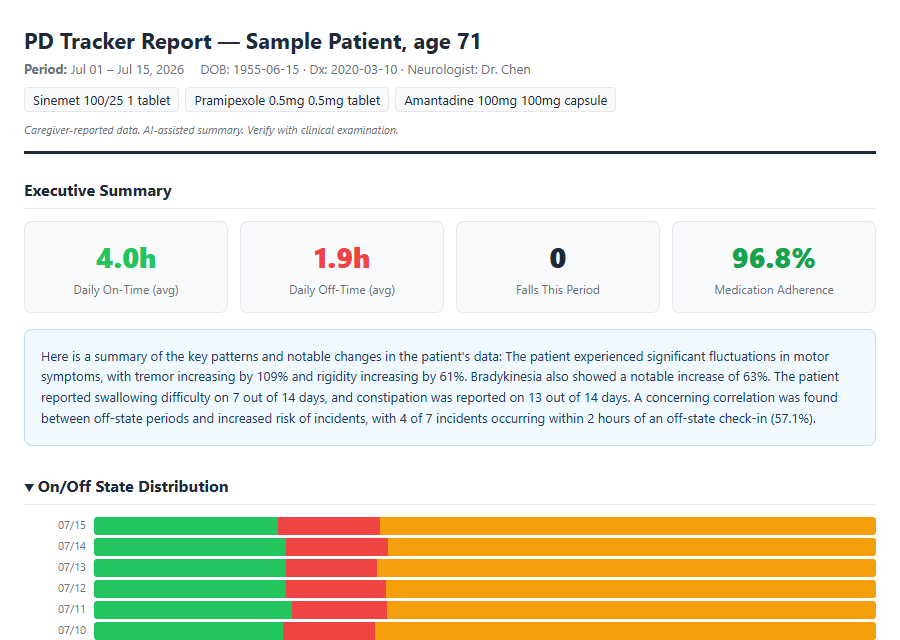Click the 07/11 date label
Screen dimensions: 900x640
[72, 609]
